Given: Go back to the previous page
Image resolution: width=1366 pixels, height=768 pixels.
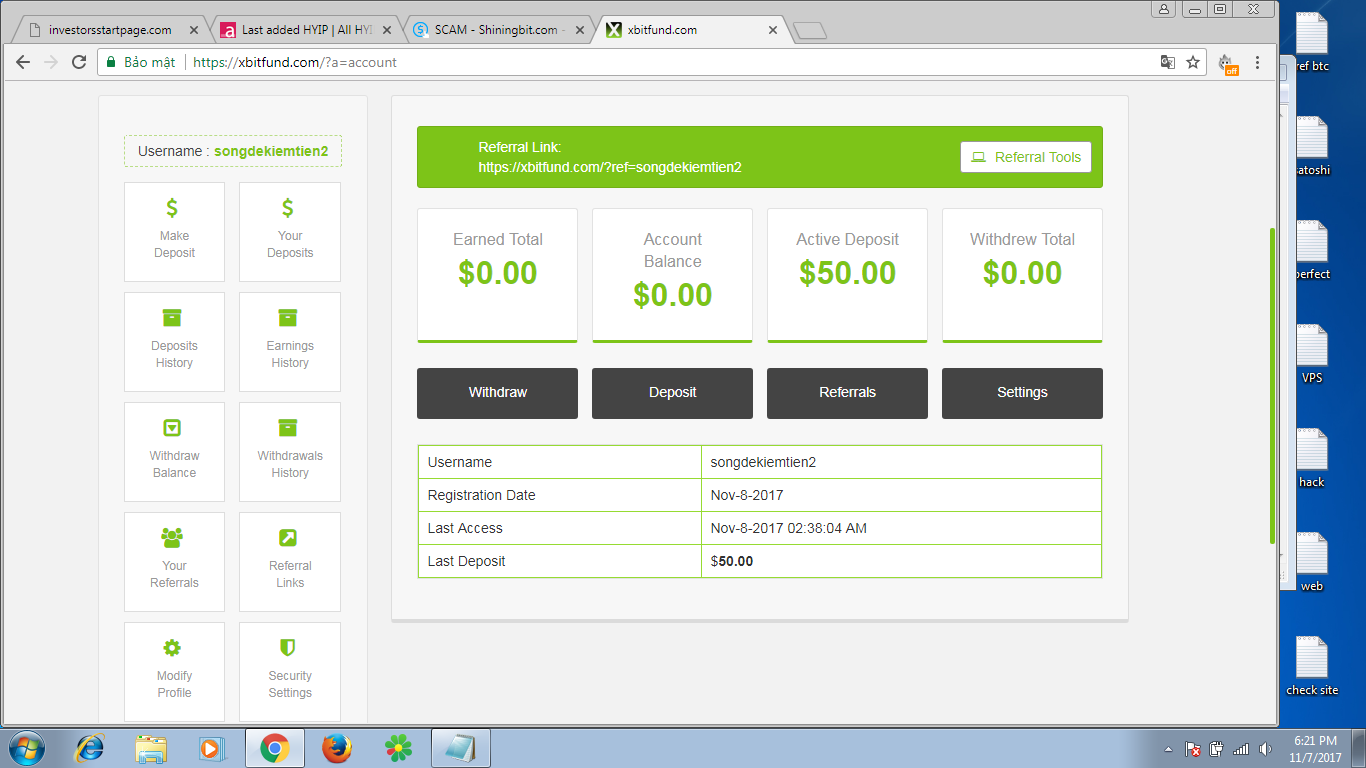Looking at the screenshot, I should (23, 62).
